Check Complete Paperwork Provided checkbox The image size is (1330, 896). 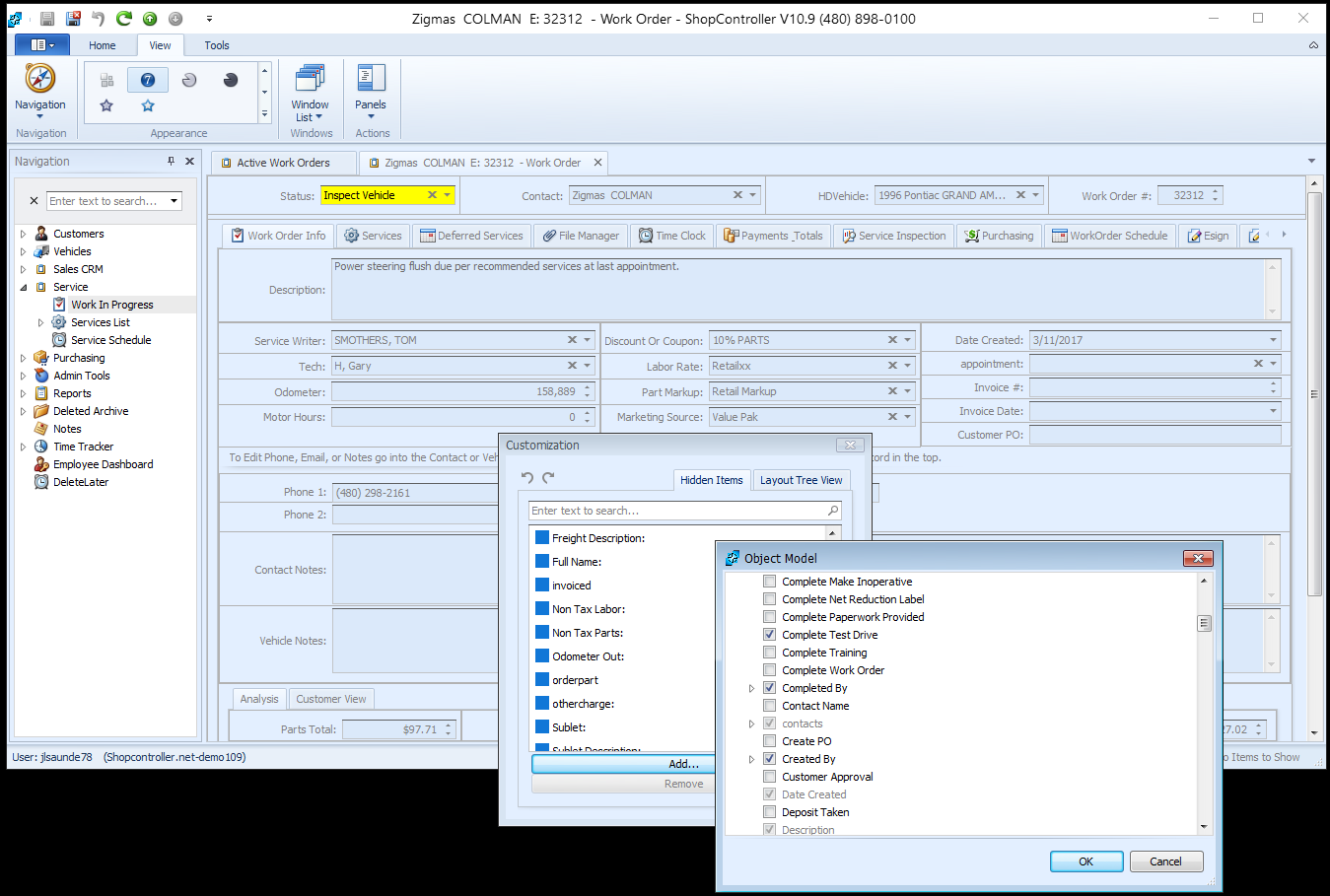(x=770, y=617)
